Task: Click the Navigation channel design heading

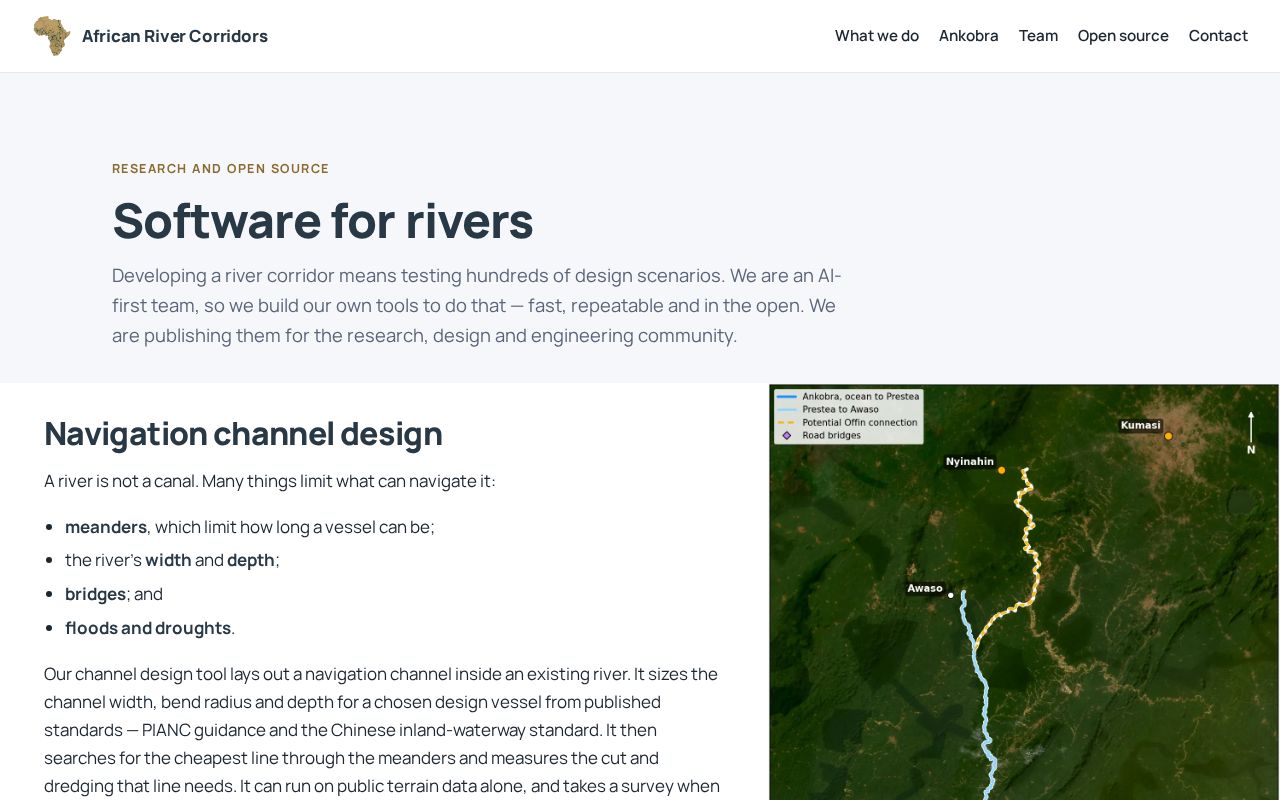Action: coord(243,434)
